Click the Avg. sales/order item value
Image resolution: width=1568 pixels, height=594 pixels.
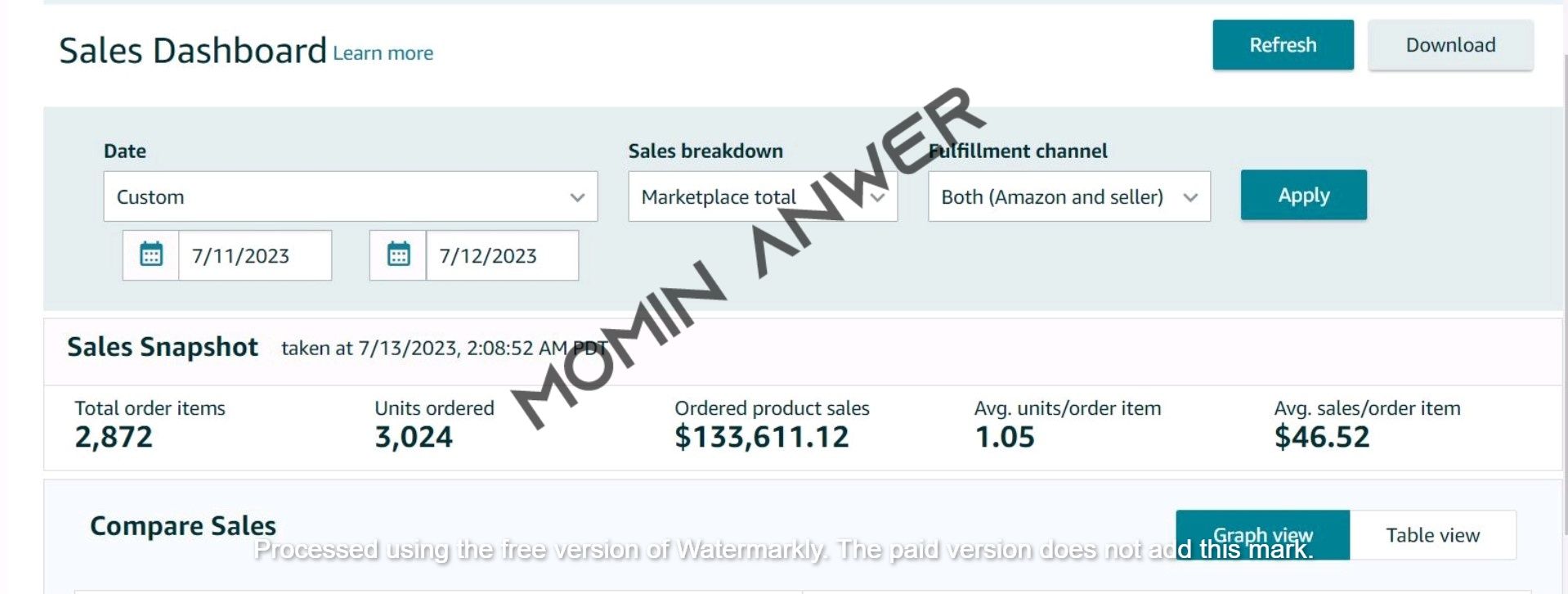1322,437
